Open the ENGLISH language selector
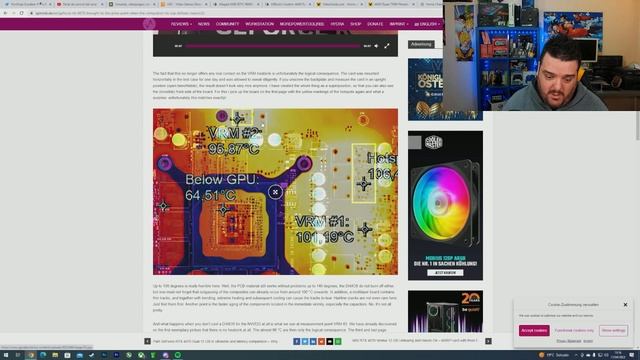 (427, 24)
